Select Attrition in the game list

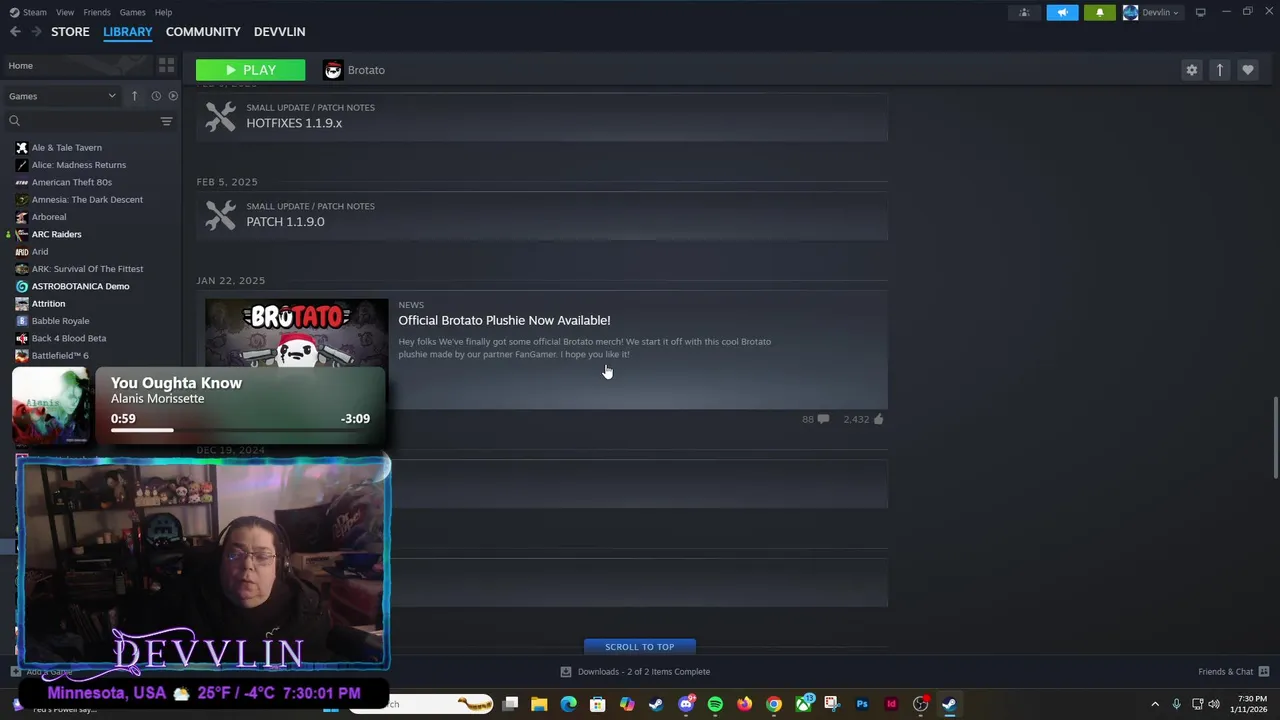[48, 304]
